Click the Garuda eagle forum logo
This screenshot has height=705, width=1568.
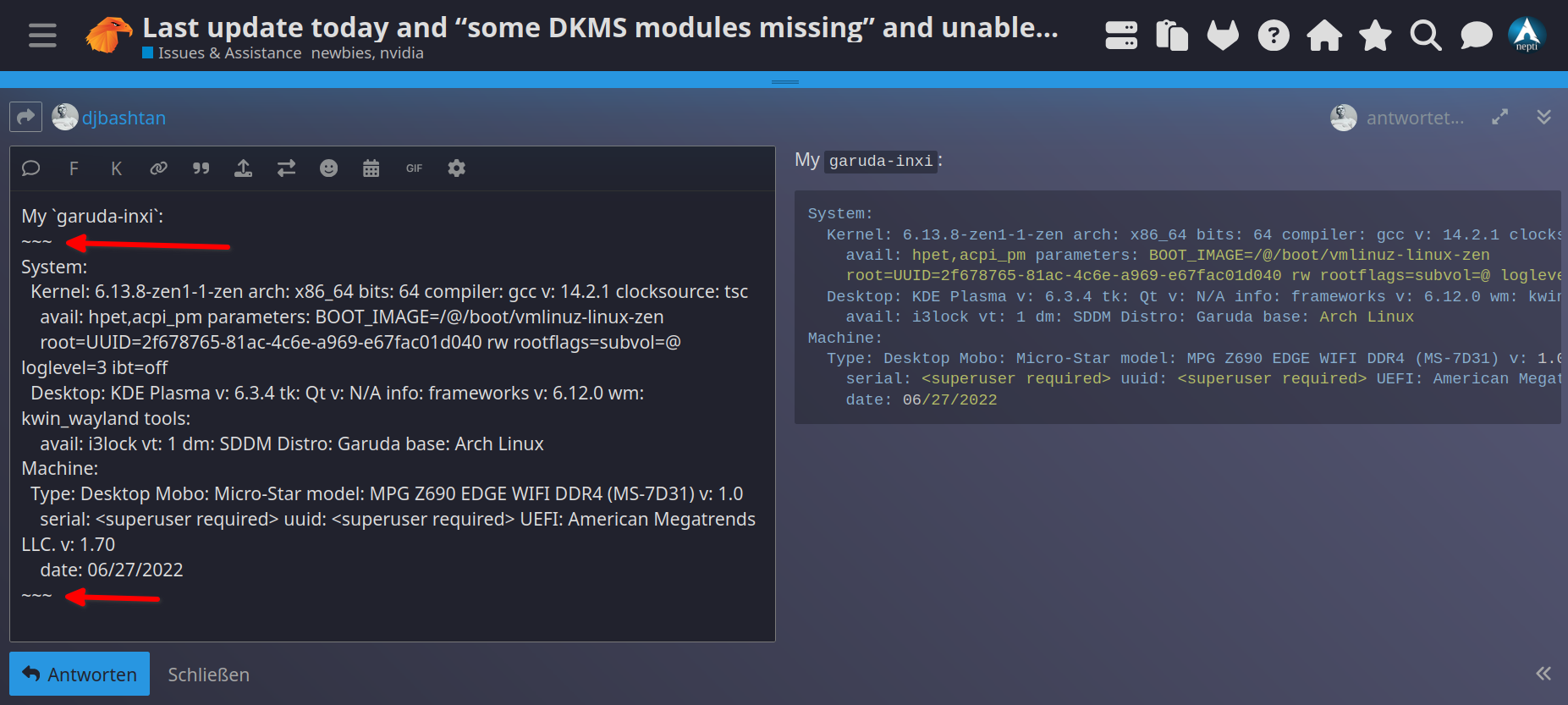click(x=109, y=36)
